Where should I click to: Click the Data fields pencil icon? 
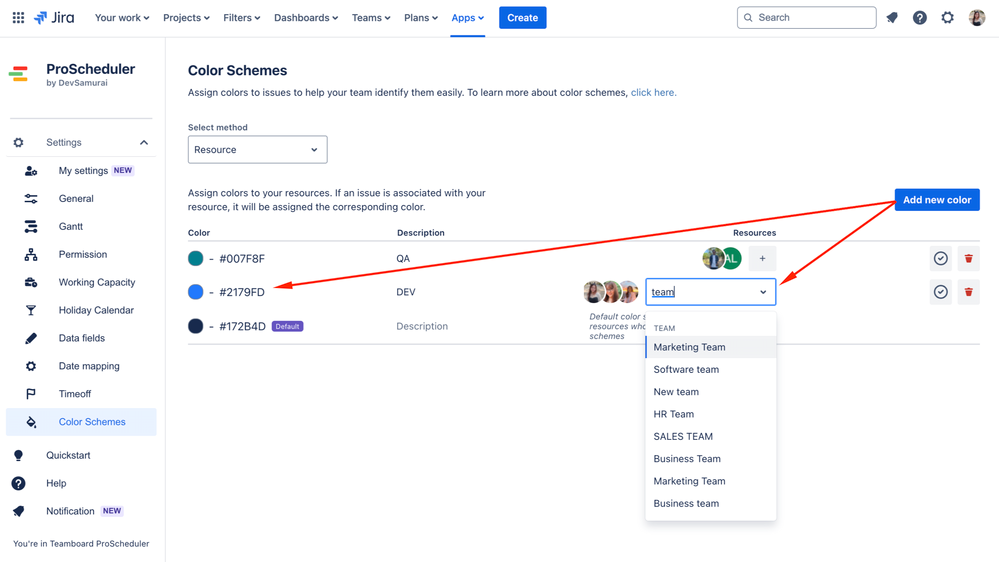tap(31, 338)
